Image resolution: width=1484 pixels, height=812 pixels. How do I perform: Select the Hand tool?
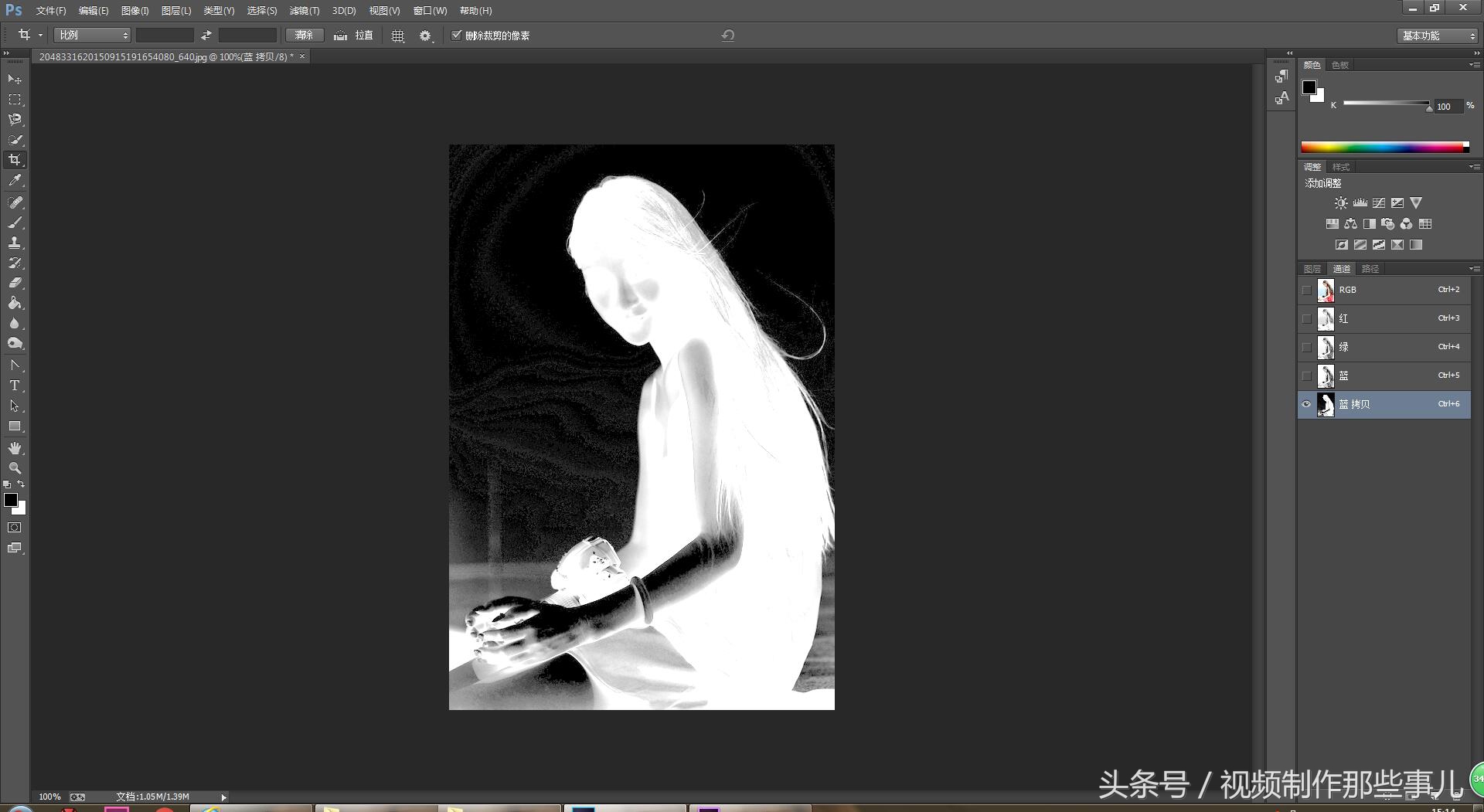(x=15, y=448)
